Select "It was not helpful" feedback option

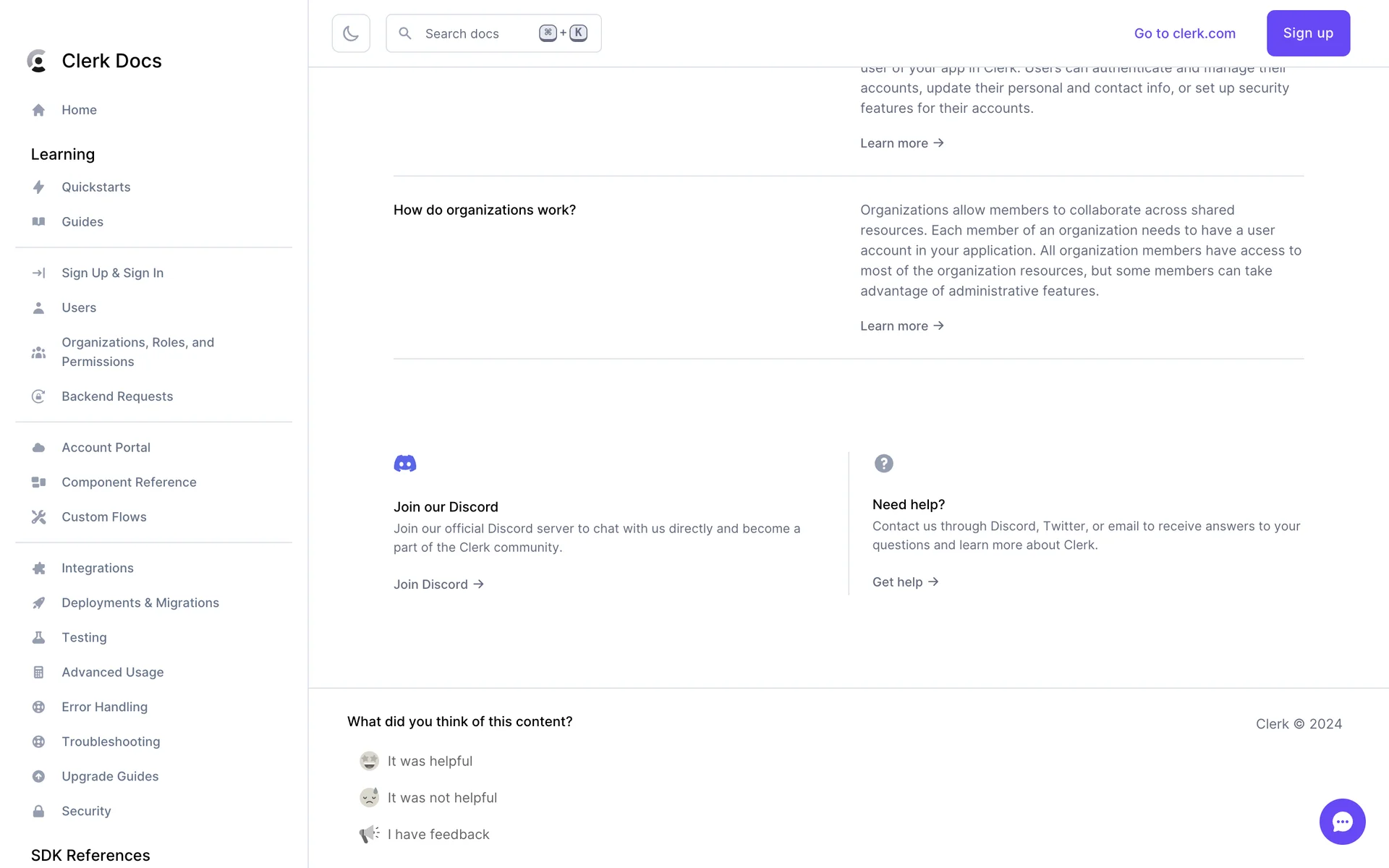tap(442, 798)
